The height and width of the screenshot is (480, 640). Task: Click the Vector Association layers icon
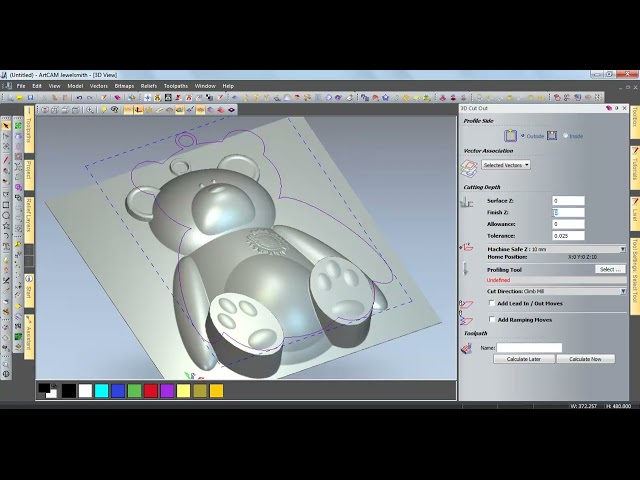pyautogui.click(x=469, y=168)
